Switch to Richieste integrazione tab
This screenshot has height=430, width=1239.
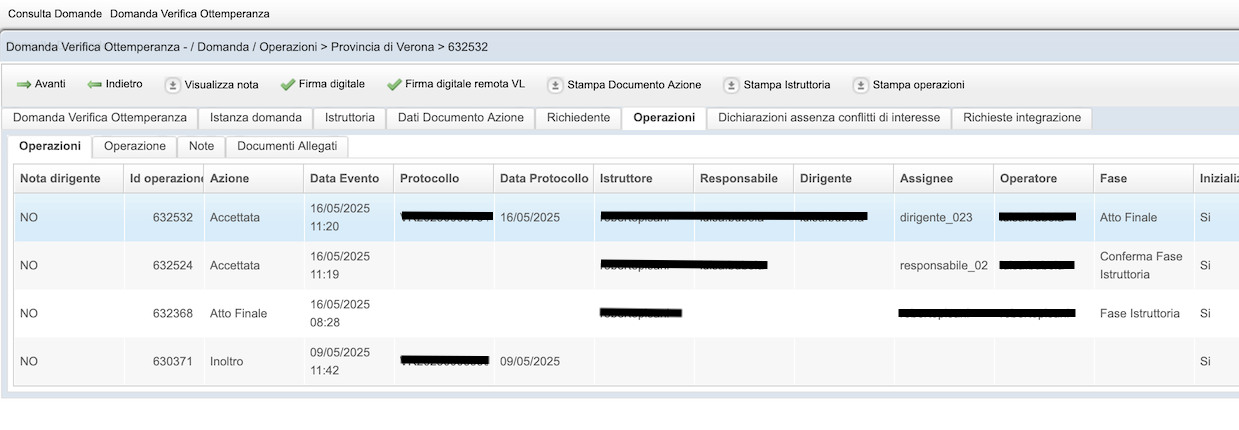click(1021, 118)
